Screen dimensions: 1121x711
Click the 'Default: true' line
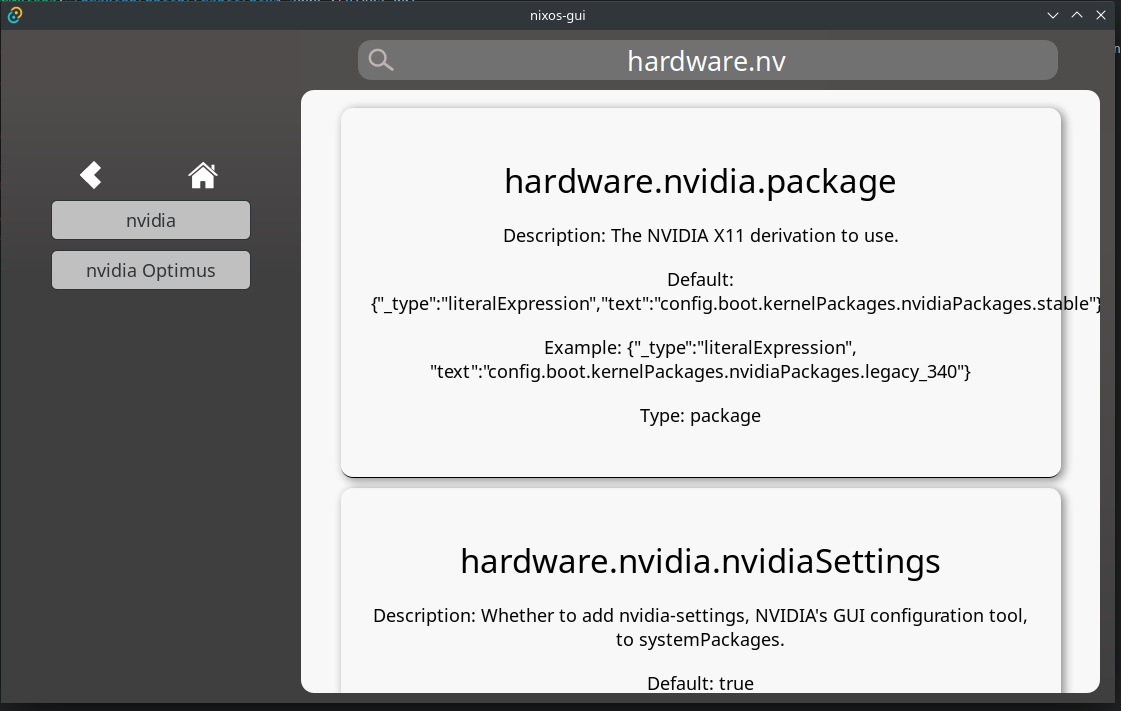click(700, 683)
